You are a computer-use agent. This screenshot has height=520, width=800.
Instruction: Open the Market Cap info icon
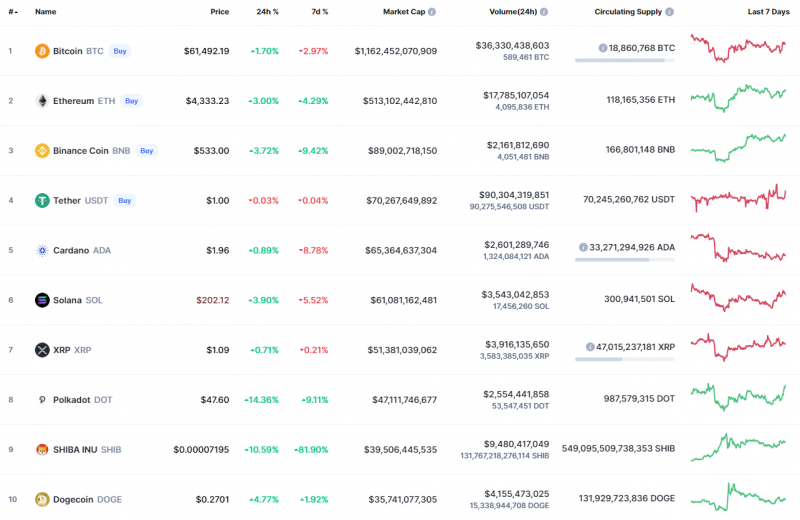[432, 12]
